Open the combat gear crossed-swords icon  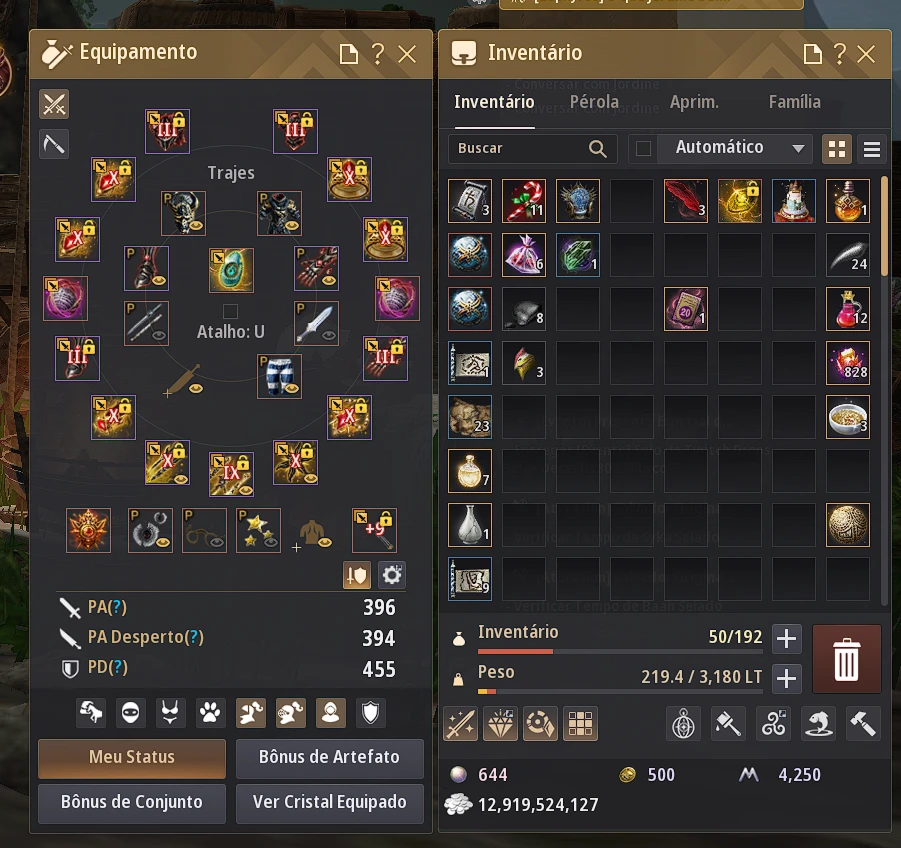54,104
